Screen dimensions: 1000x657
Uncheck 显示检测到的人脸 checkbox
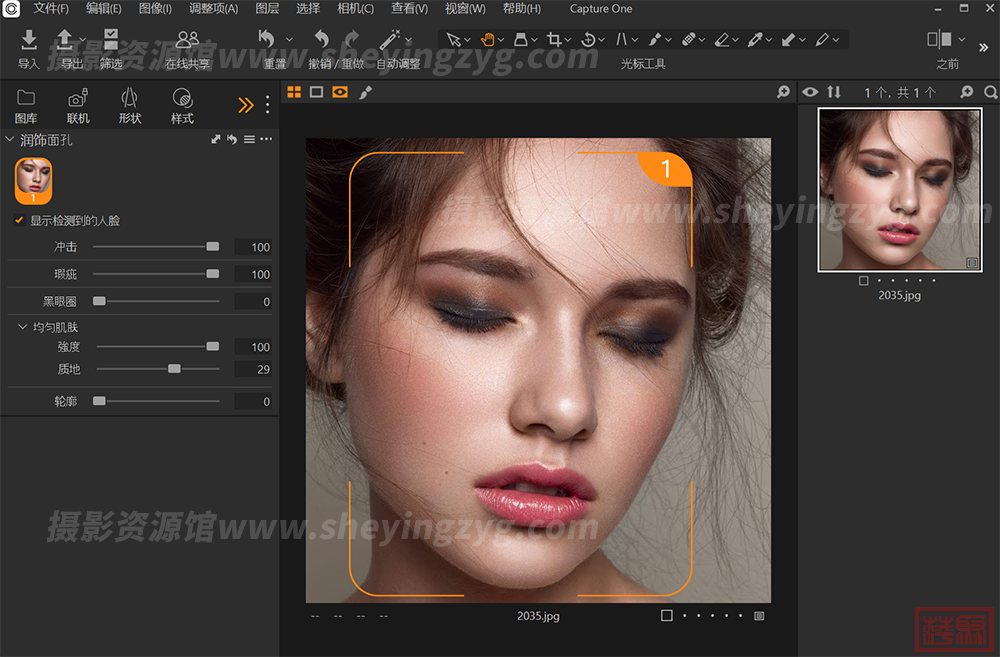pos(19,220)
